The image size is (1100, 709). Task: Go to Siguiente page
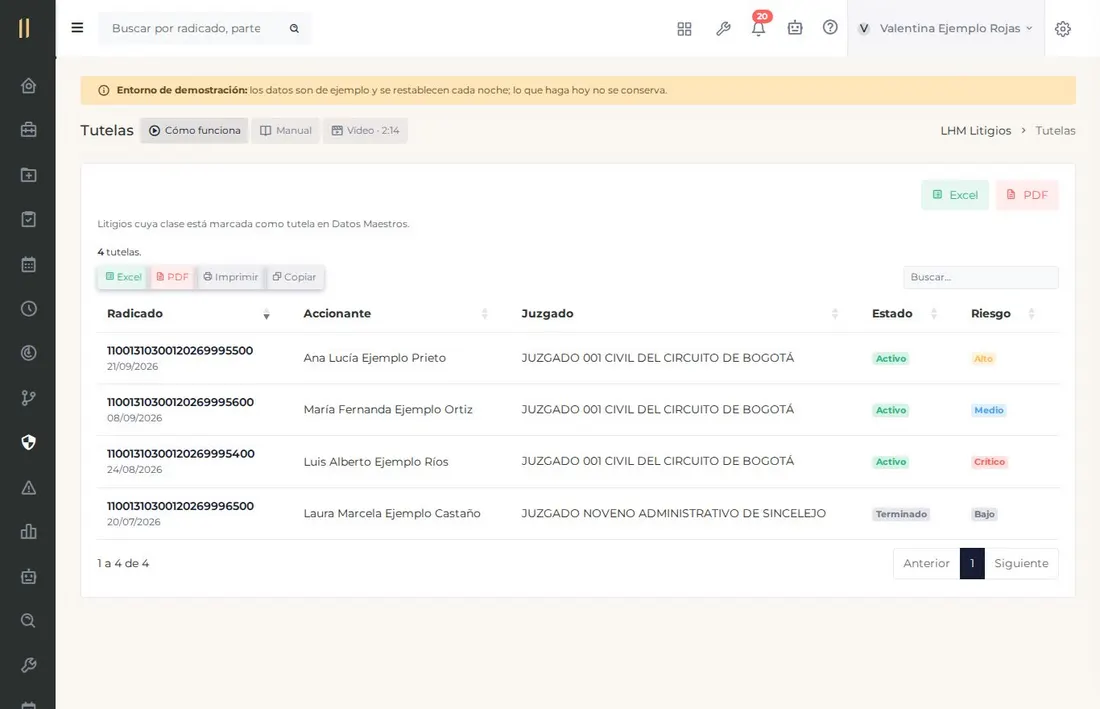pyautogui.click(x=1021, y=563)
